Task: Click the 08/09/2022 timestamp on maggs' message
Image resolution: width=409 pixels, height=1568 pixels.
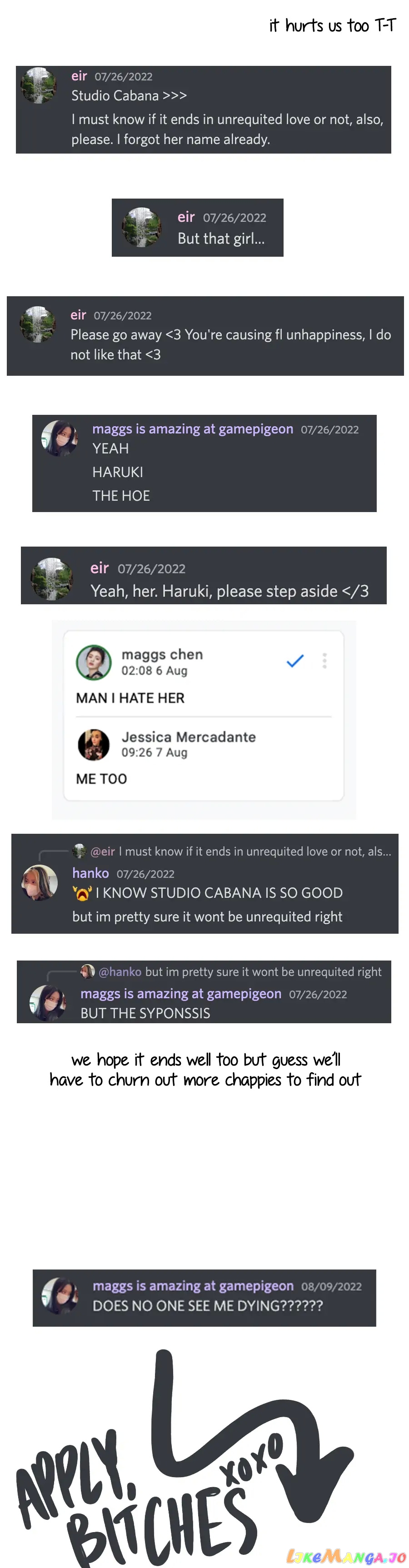Action: coord(331,1286)
